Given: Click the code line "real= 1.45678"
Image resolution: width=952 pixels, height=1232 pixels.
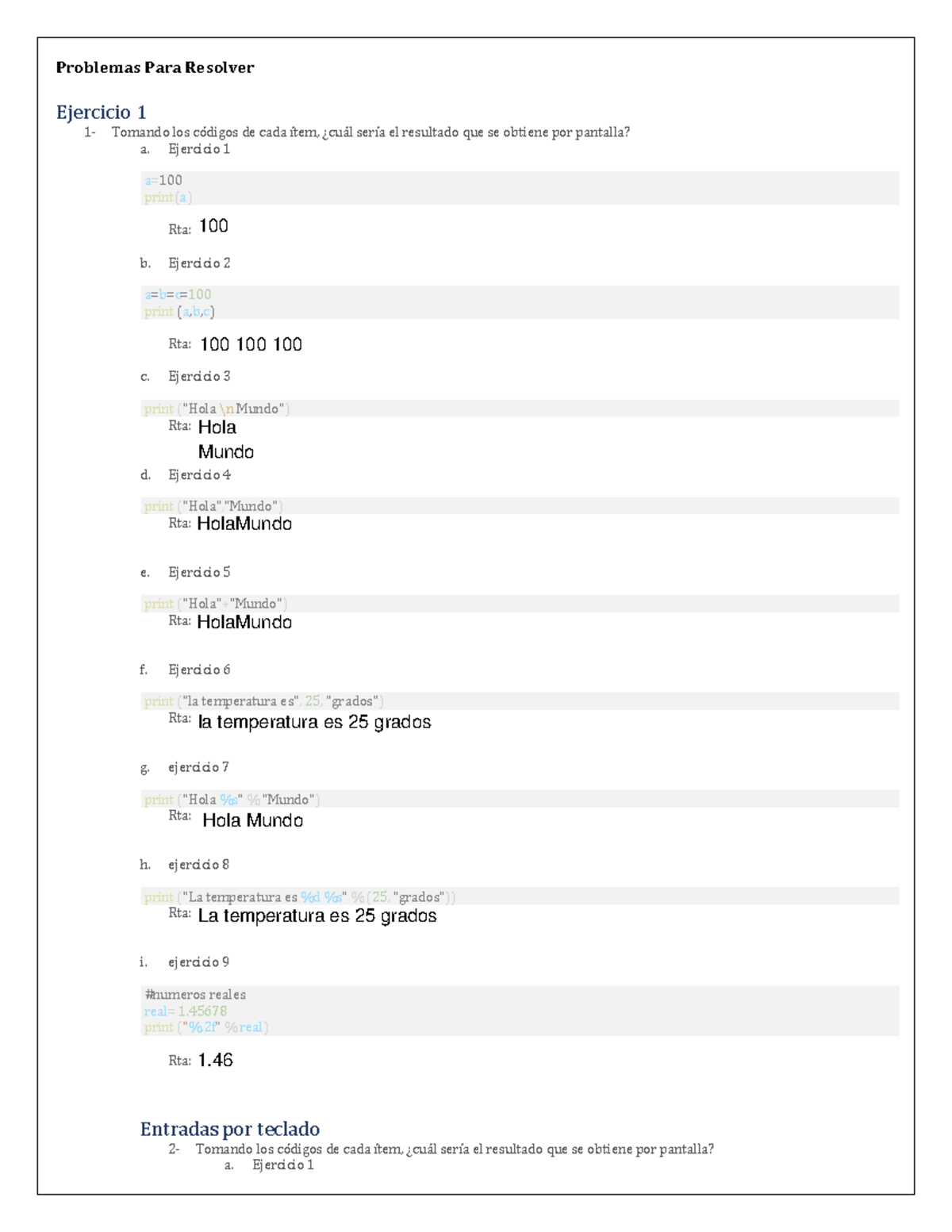Looking at the screenshot, I should pyautogui.click(x=186, y=1011).
